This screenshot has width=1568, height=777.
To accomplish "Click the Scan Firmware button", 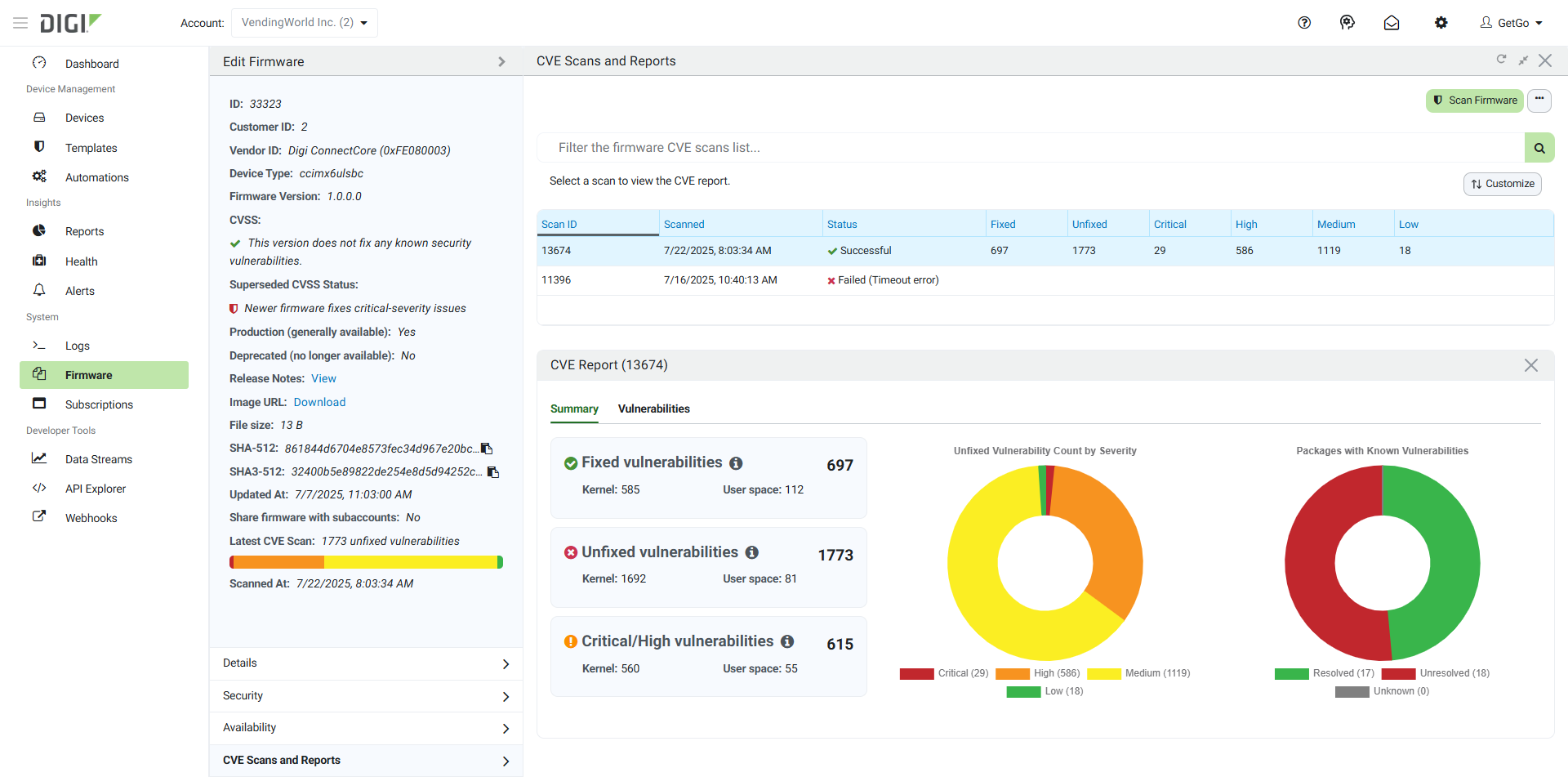I will tap(1474, 100).
